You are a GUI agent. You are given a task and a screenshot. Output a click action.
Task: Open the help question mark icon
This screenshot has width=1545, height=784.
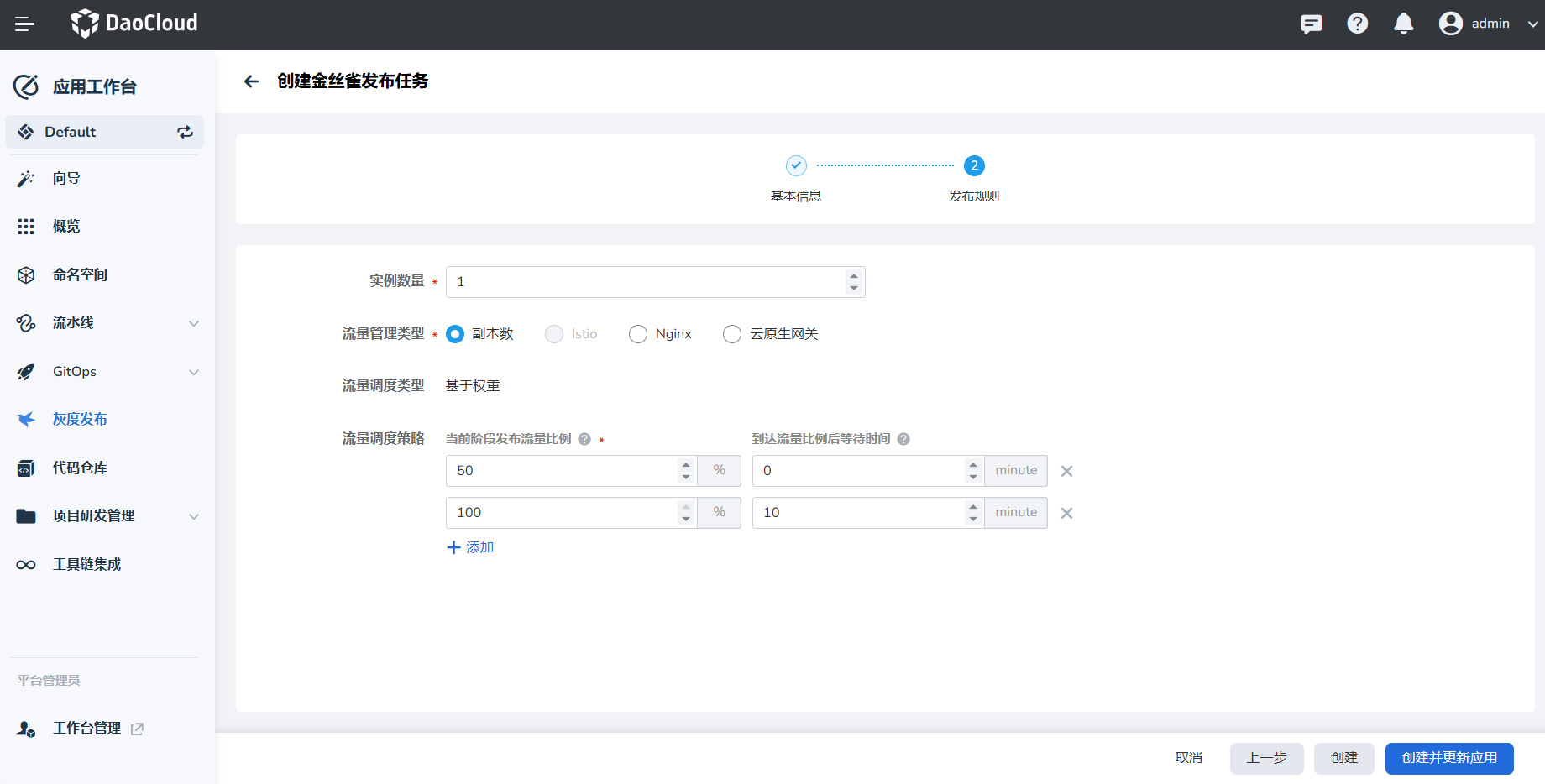tap(1357, 24)
